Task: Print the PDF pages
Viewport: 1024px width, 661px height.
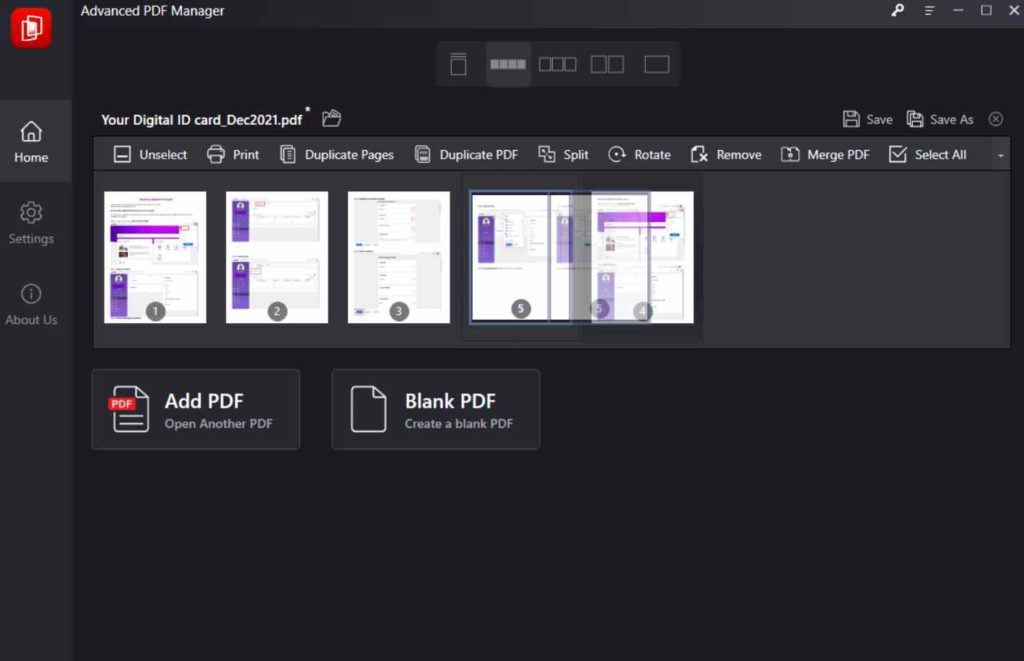Action: pyautogui.click(x=232, y=155)
